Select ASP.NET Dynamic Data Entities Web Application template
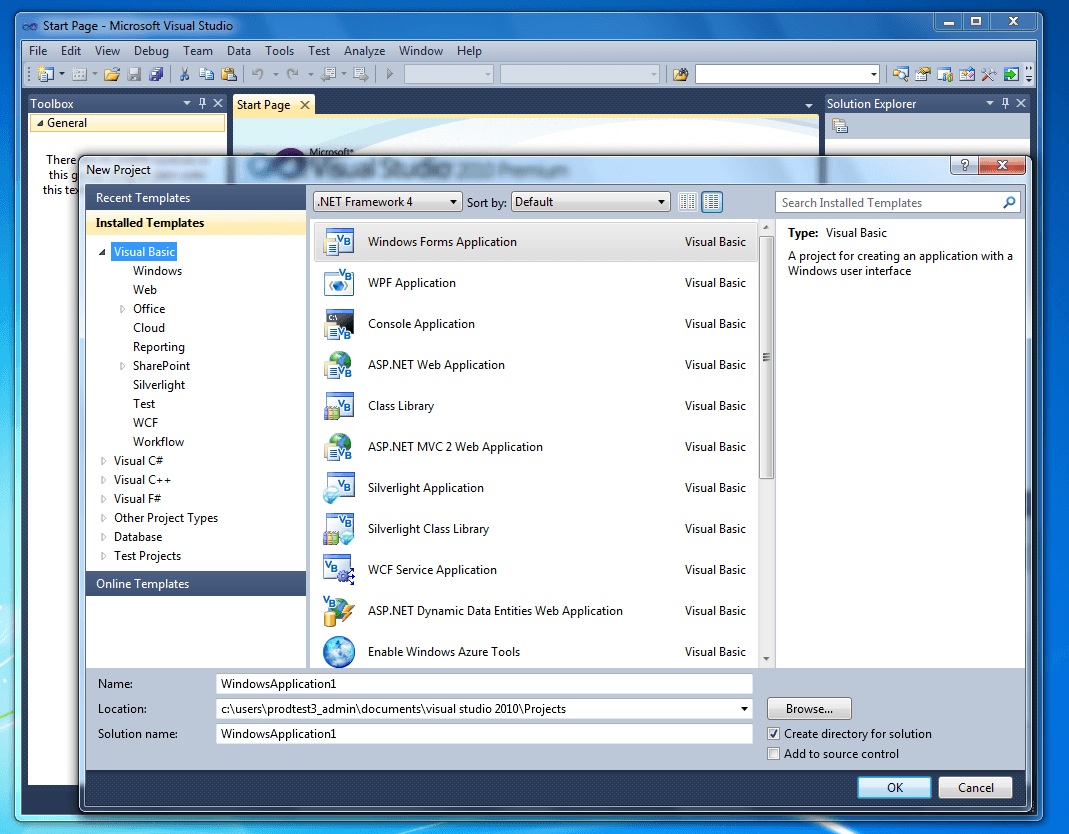Screen dimensions: 1069x834 pos(535,610)
